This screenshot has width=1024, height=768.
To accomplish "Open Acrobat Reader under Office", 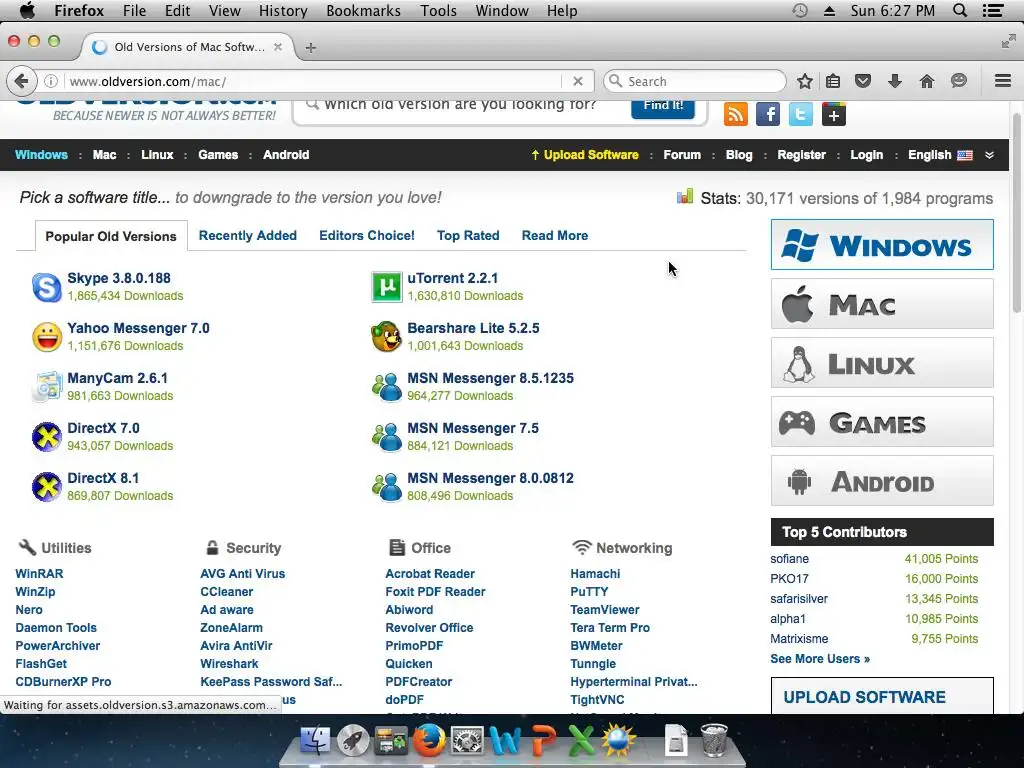I will click(x=430, y=573).
